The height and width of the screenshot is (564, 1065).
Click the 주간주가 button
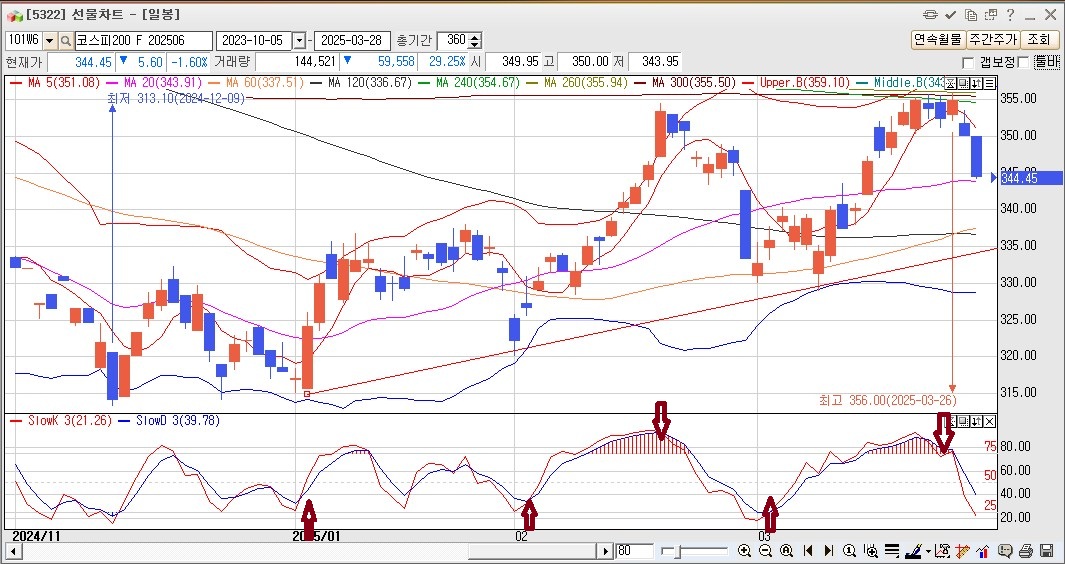point(993,39)
